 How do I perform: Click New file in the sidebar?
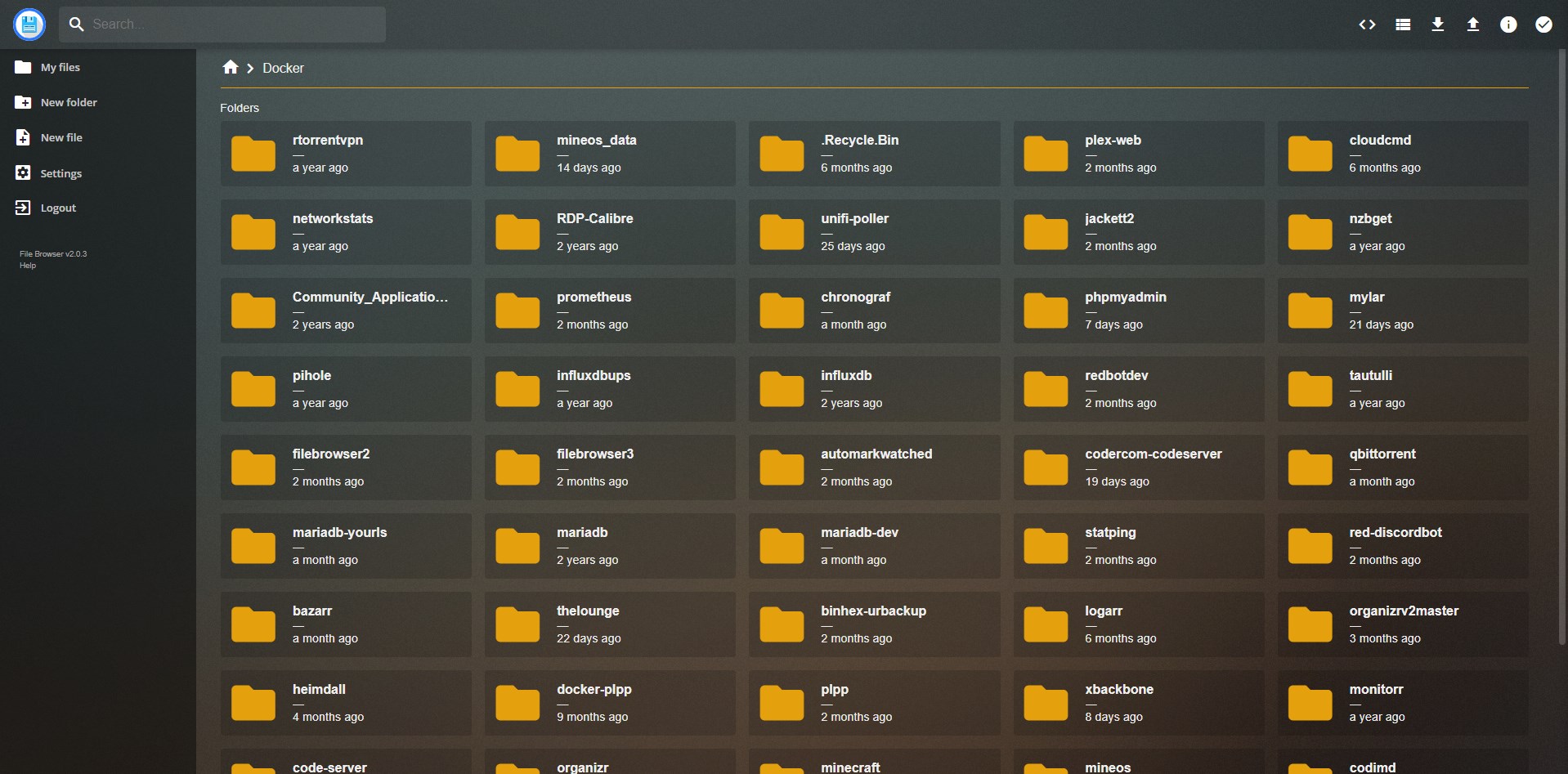pos(61,138)
